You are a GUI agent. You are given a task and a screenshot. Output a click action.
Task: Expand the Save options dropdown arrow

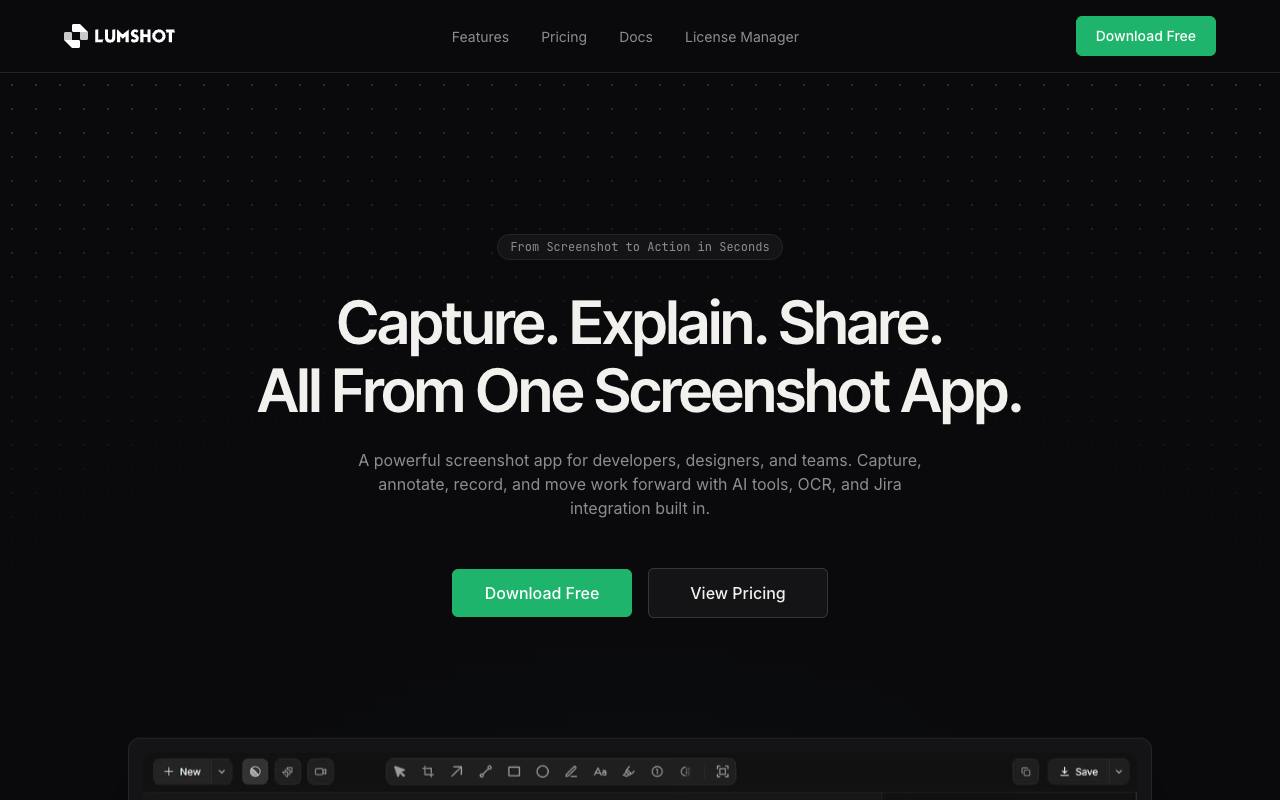[1119, 771]
